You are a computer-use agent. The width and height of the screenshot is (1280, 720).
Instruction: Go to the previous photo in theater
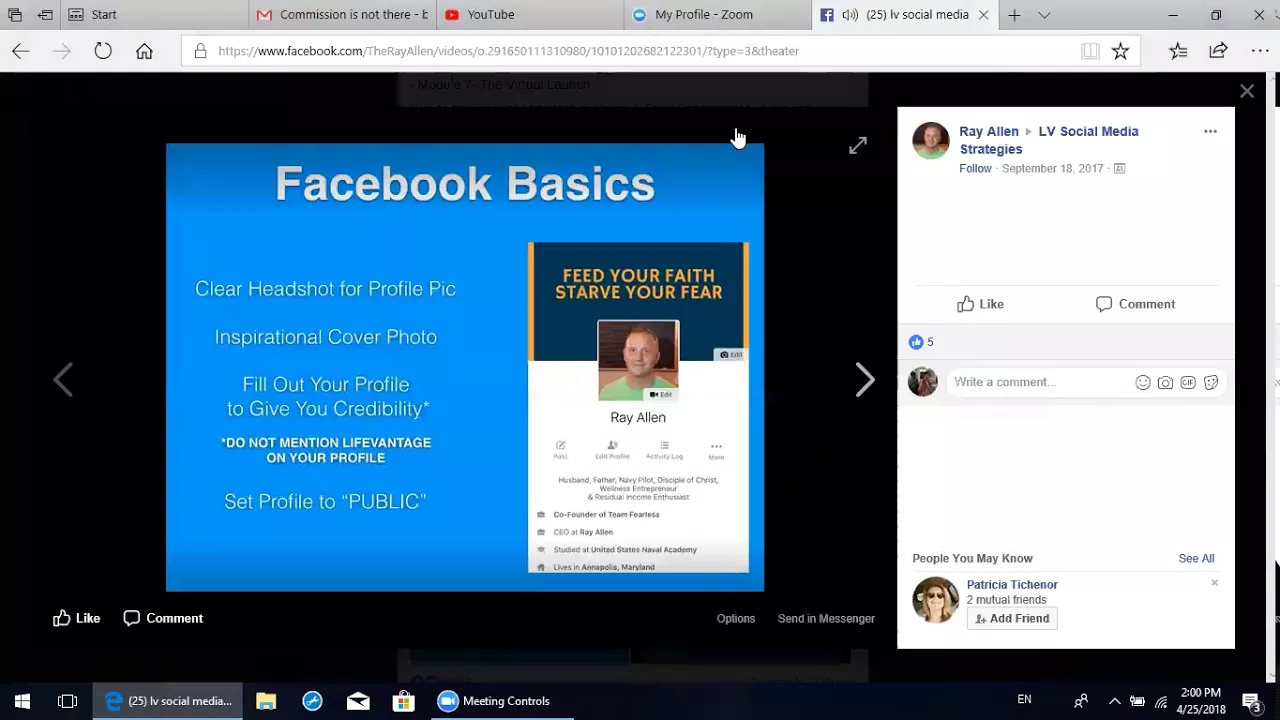point(63,380)
